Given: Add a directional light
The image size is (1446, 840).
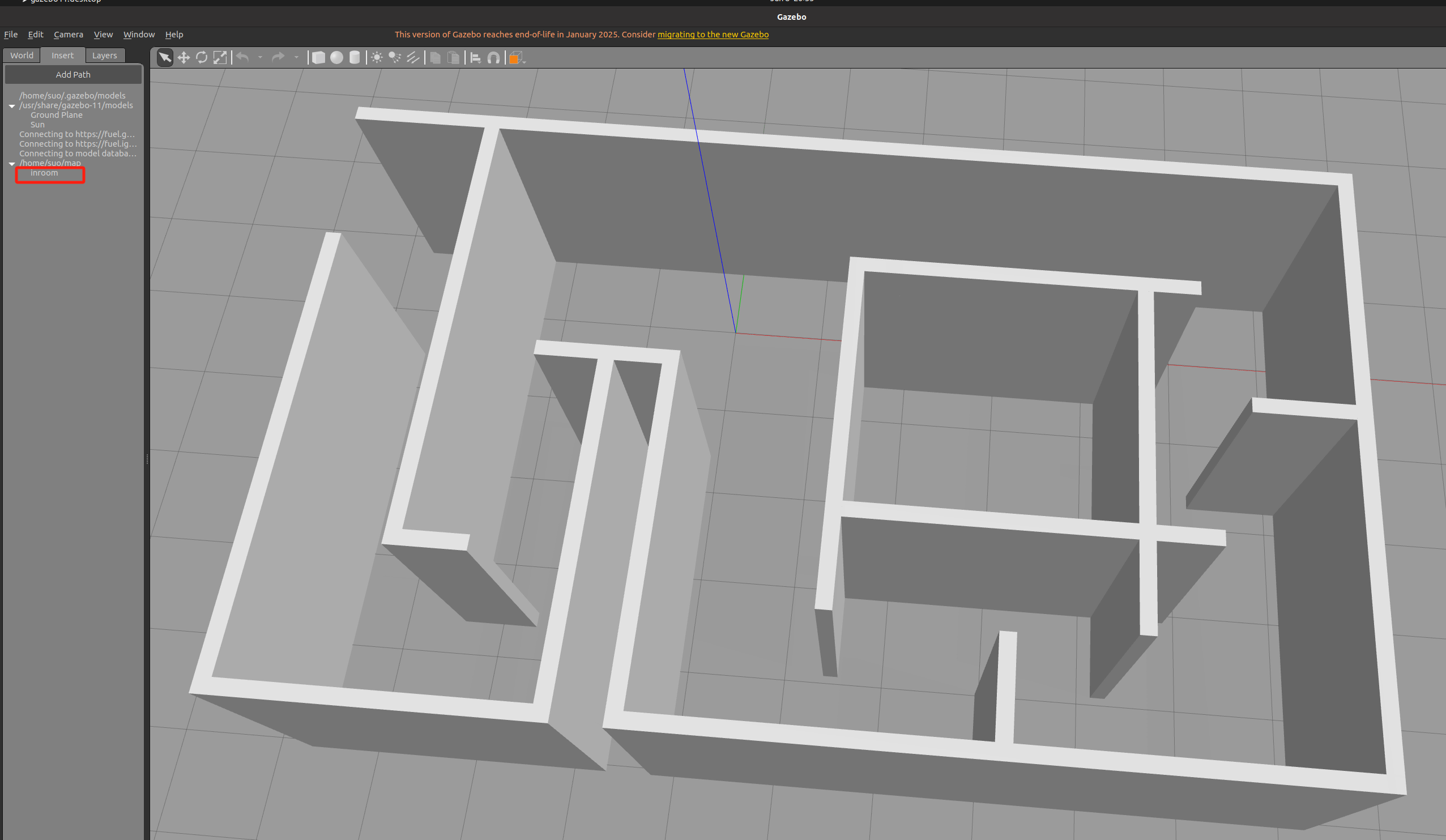Looking at the screenshot, I should coord(413,57).
